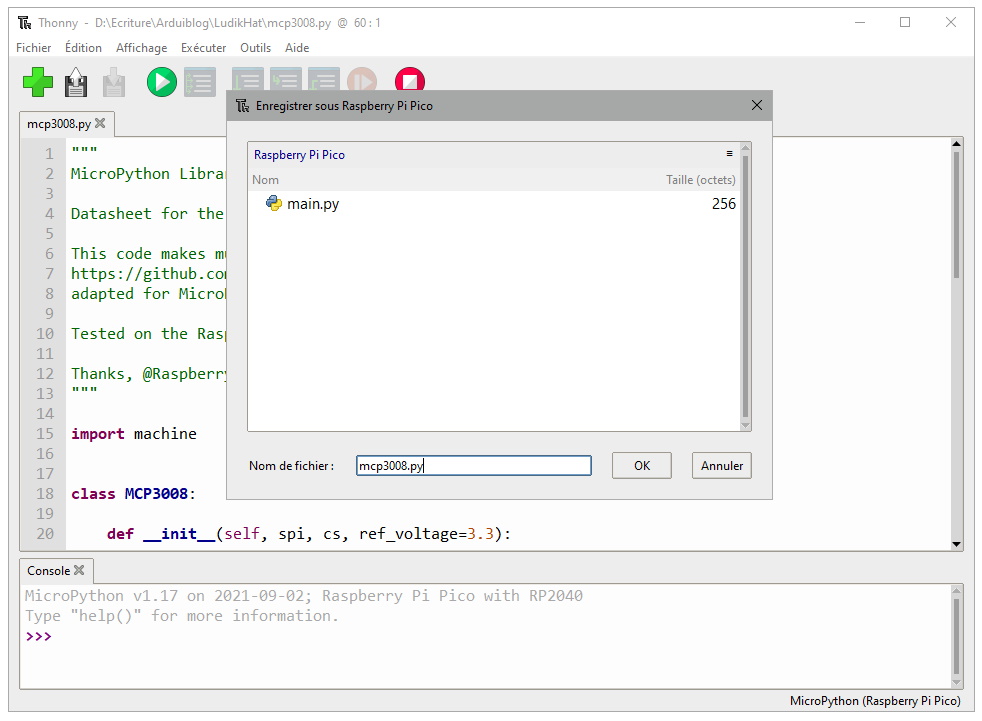The width and height of the screenshot is (982, 721).
Task: Click the grayed-out Save file icon
Action: [114, 82]
